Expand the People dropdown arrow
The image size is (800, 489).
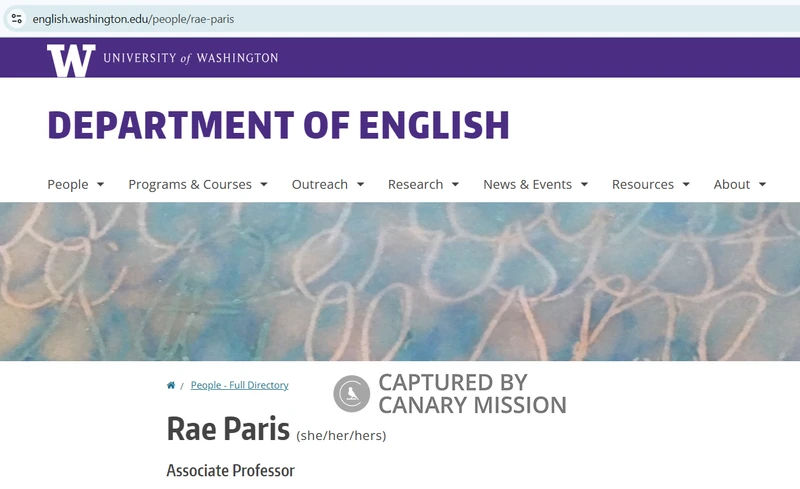click(x=101, y=184)
